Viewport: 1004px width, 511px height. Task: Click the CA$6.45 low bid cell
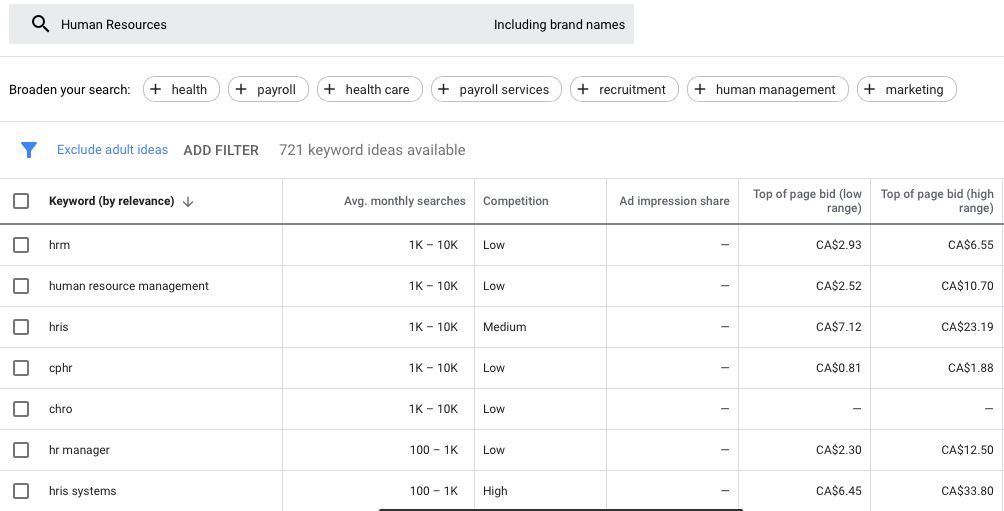[x=839, y=491]
